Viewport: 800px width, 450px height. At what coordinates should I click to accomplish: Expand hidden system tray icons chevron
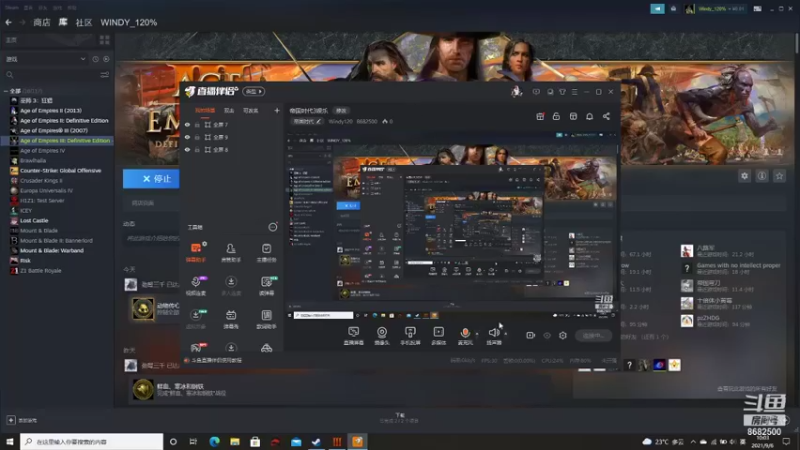[x=693, y=441]
